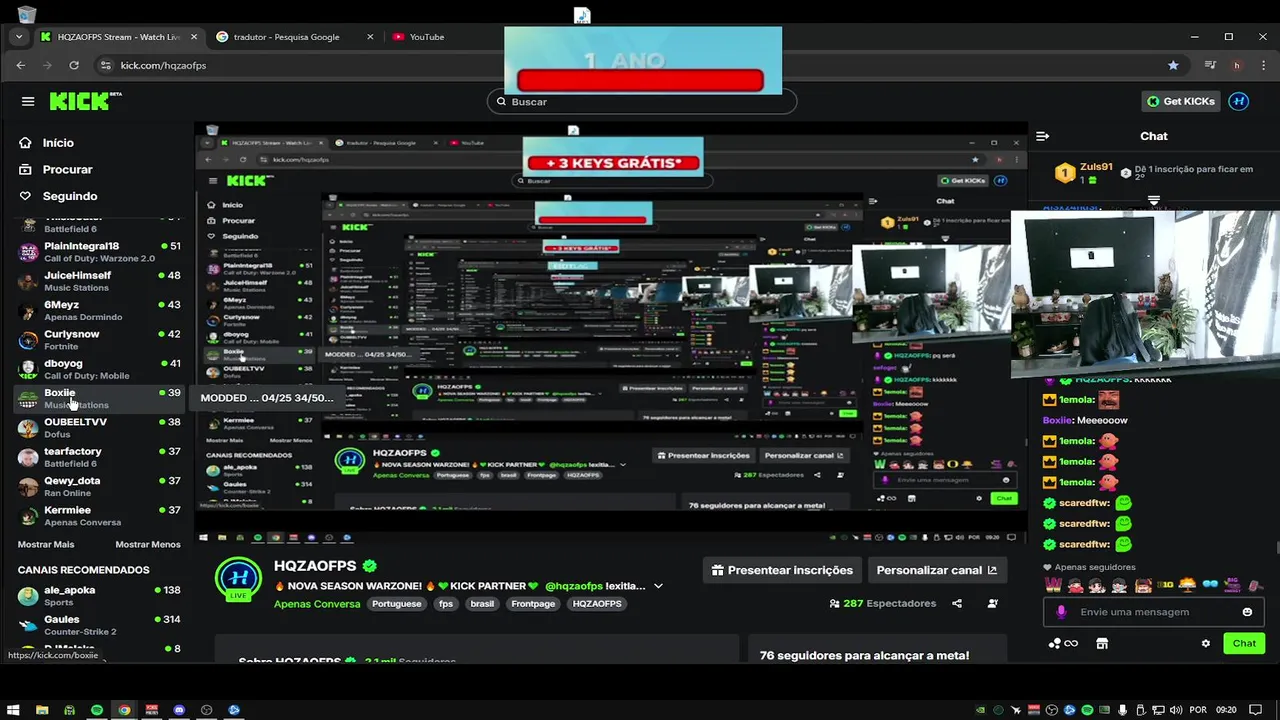Image resolution: width=1280 pixels, height=720 pixels.
Task: Open Spotify from the Windows taskbar
Action: point(97,710)
